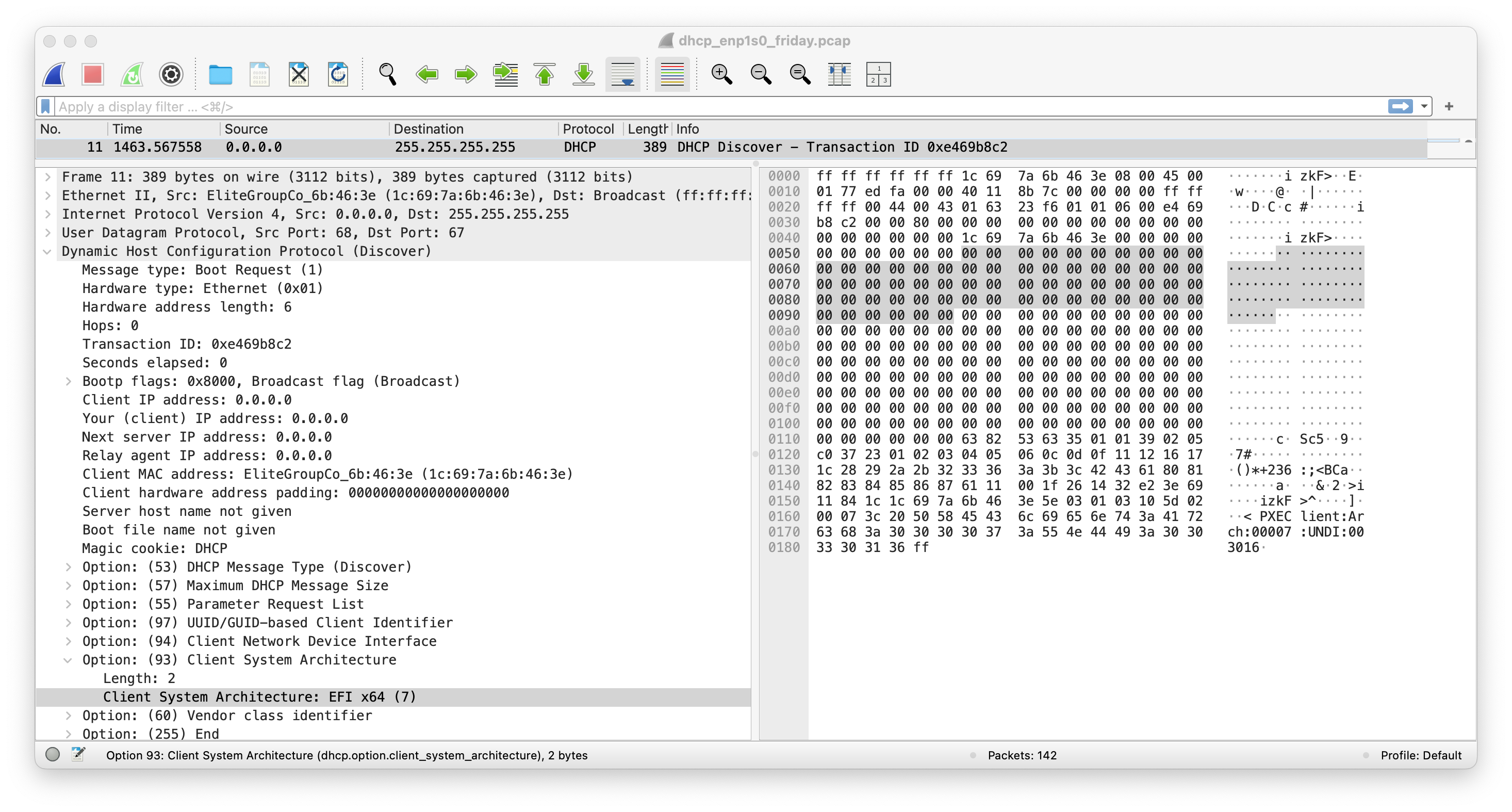Click the Source column header
This screenshot has height=812, width=1512.
246,128
